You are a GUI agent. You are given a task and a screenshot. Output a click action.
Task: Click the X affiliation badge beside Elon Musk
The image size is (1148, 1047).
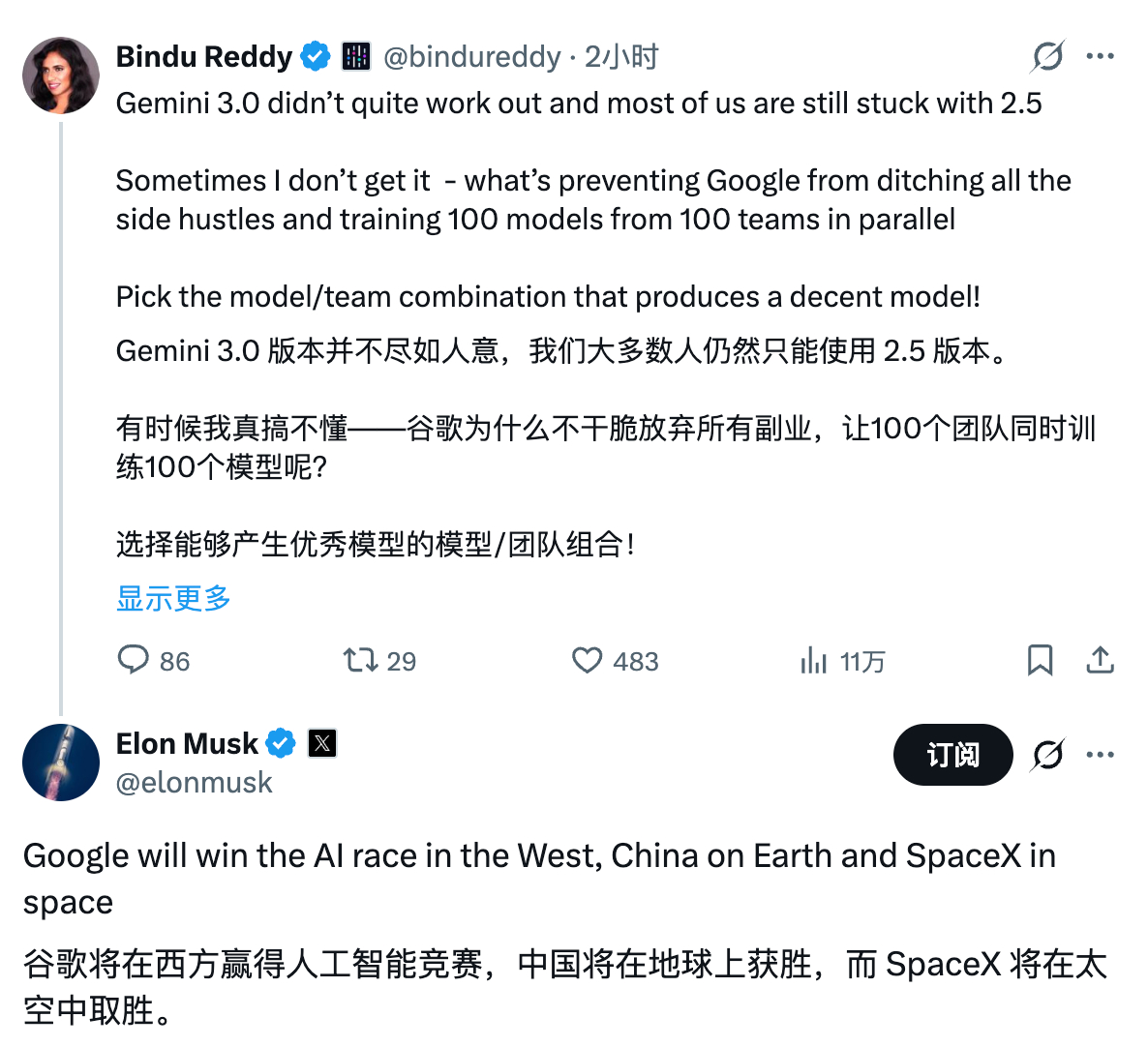pos(320,743)
